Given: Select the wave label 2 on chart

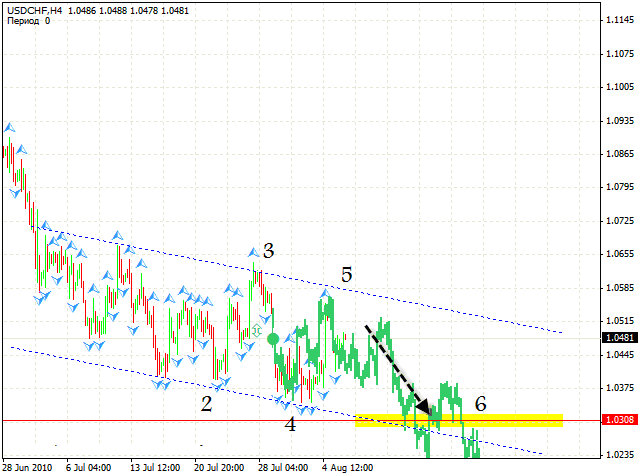Looking at the screenshot, I should tap(207, 404).
